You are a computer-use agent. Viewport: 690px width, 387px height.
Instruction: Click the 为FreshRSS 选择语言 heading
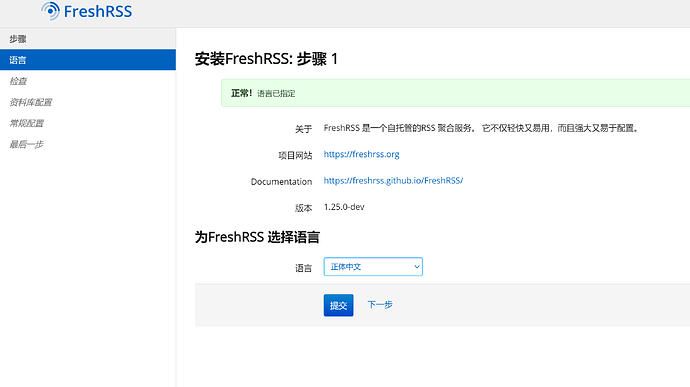tap(257, 237)
